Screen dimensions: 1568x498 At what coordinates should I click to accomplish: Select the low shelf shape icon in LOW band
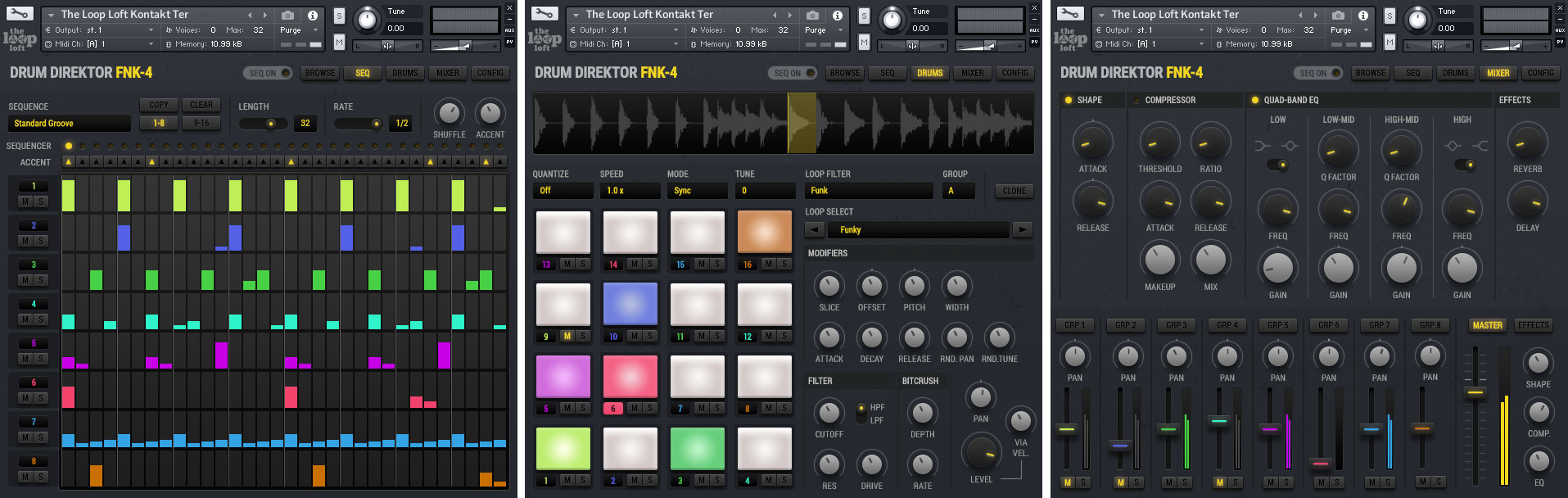pyautogui.click(x=1263, y=146)
